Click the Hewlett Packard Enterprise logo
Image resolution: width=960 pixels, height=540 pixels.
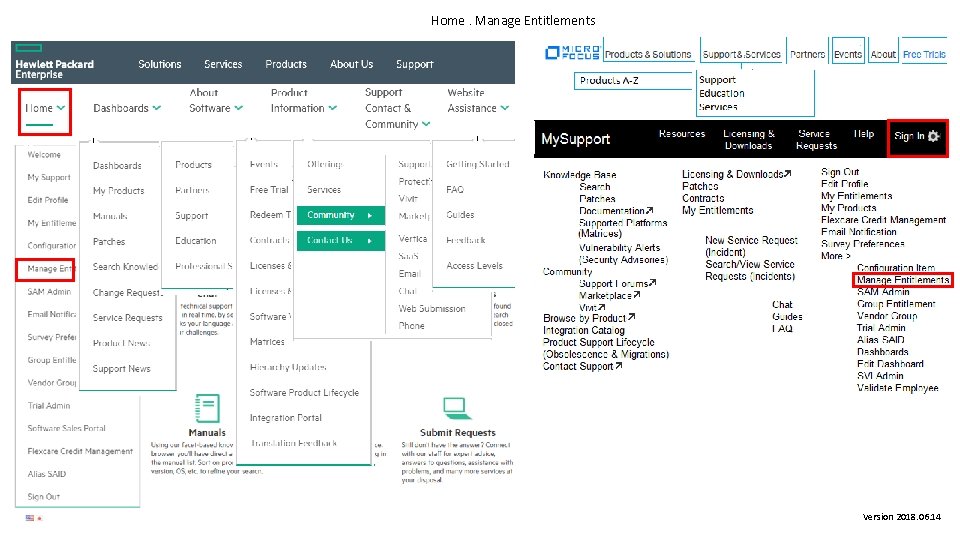[x=54, y=63]
